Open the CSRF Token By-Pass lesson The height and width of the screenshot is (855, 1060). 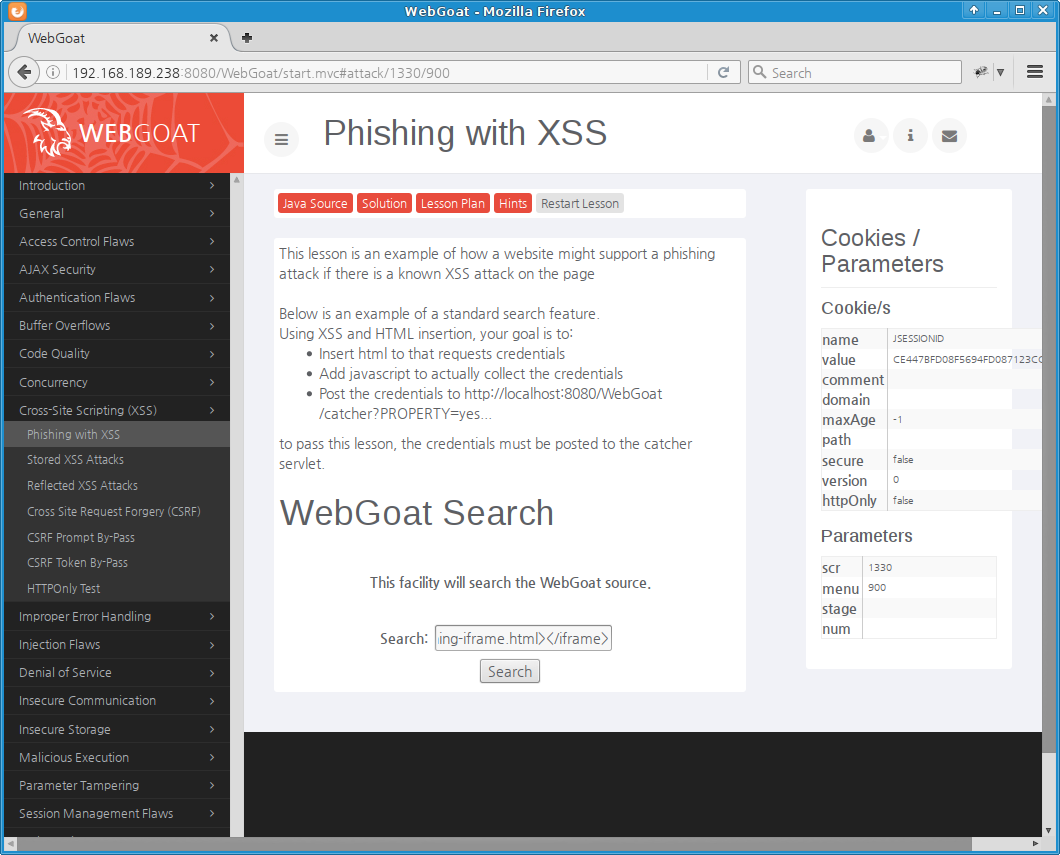(x=117, y=562)
